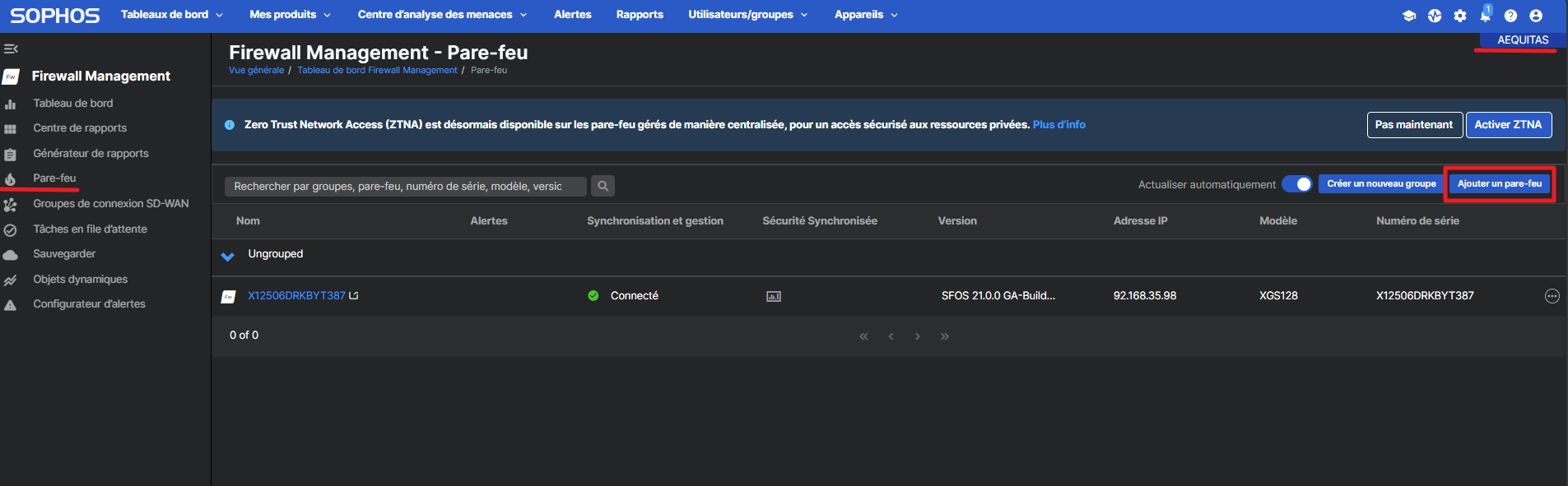Viewport: 1568px width, 486px height.
Task: Click the Adresse IP column header
Action: pyautogui.click(x=1141, y=221)
